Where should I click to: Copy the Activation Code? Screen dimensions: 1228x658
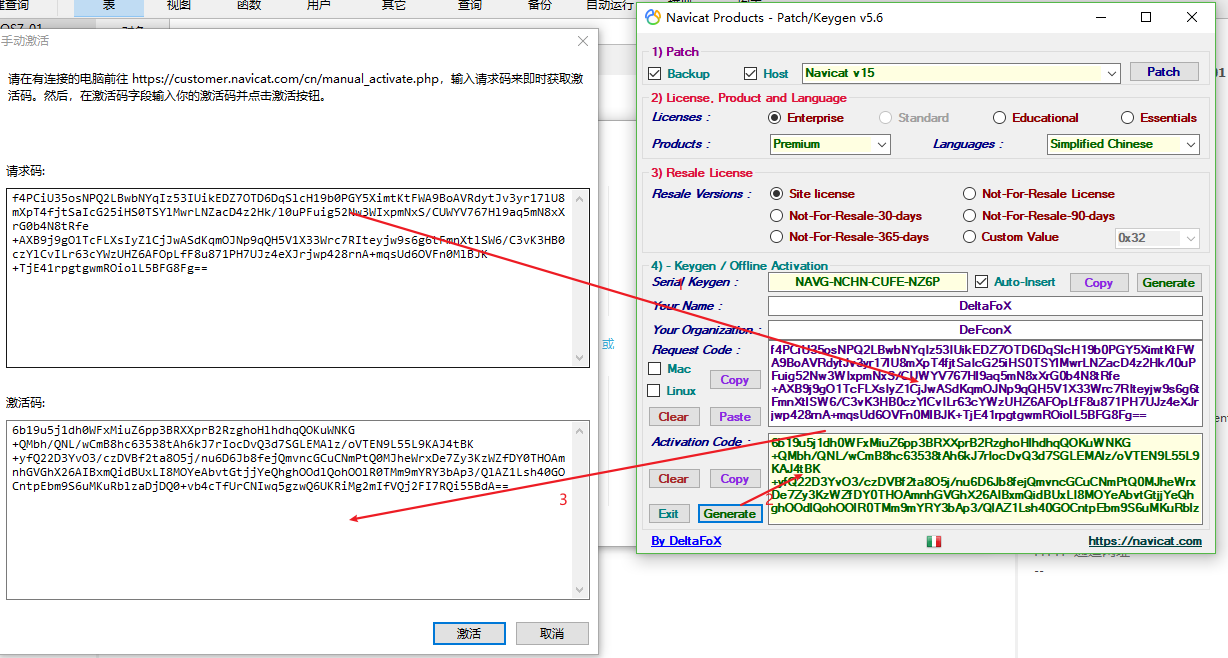(x=734, y=479)
